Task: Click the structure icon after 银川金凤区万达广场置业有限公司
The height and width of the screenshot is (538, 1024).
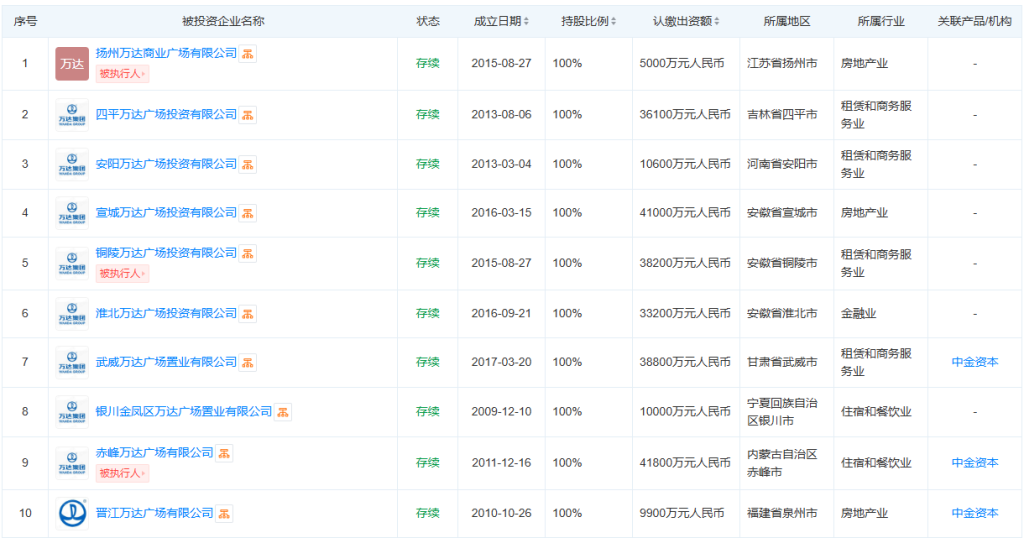Action: click(283, 412)
